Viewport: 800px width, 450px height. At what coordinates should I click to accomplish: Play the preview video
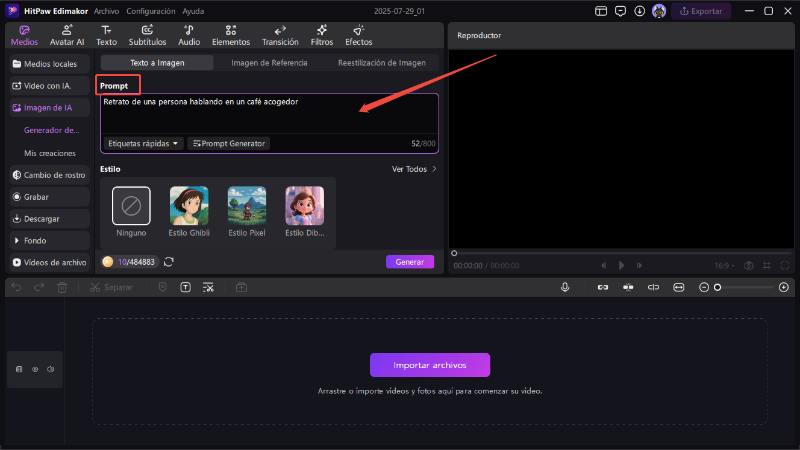[x=621, y=265]
